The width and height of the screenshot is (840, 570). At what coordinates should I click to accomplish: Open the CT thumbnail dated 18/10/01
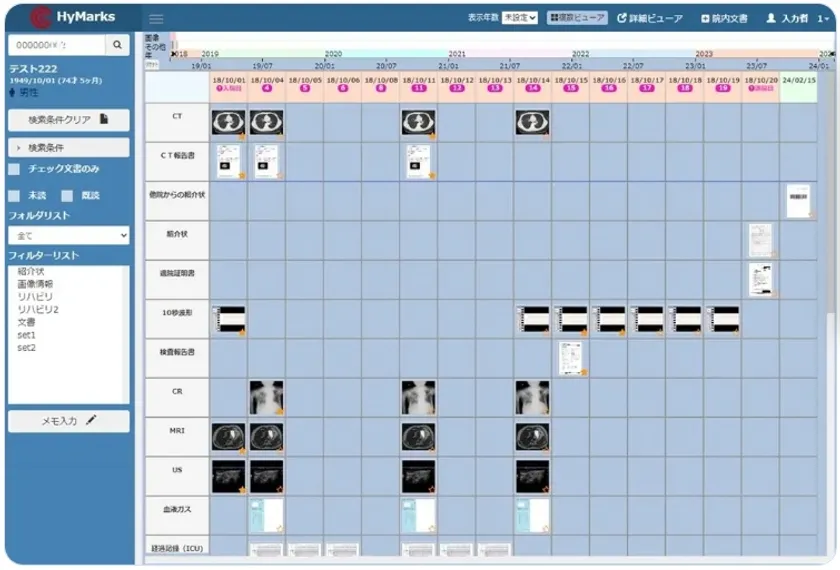point(228,123)
